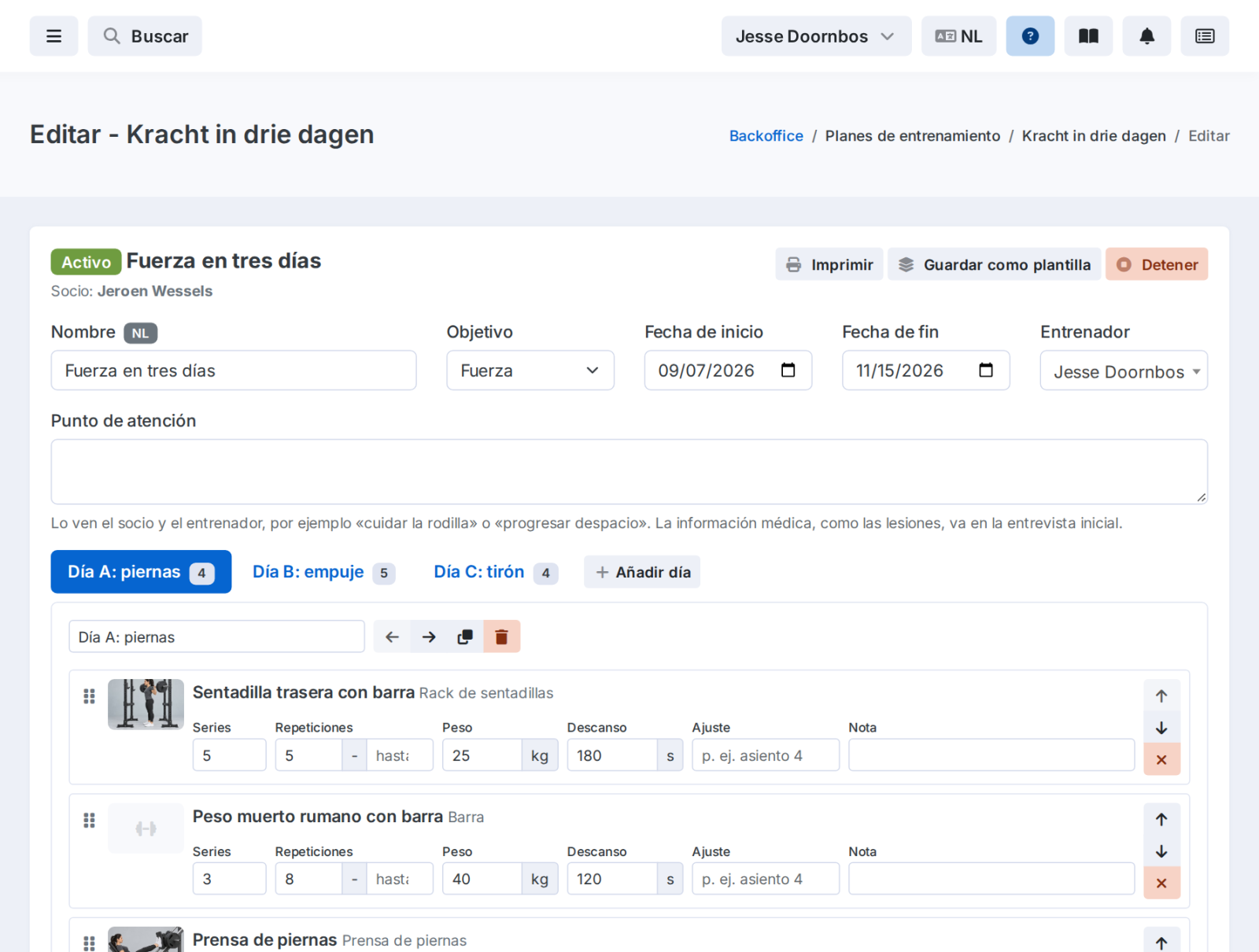Viewport: 1259px width, 952px height.
Task: Remove Peso muerto rumano with the X
Action: 1161,884
